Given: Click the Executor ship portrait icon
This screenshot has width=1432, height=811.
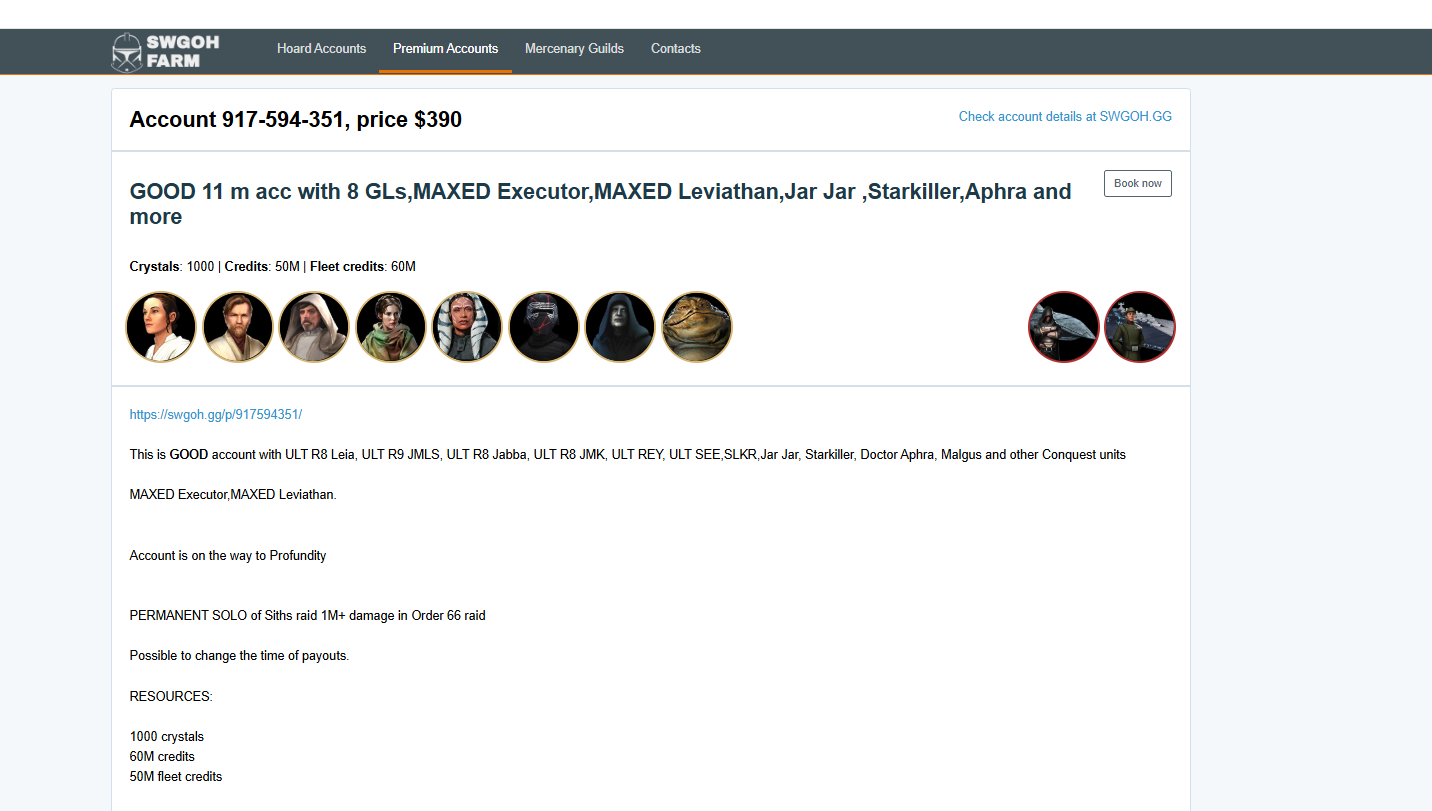Looking at the screenshot, I should 1140,327.
